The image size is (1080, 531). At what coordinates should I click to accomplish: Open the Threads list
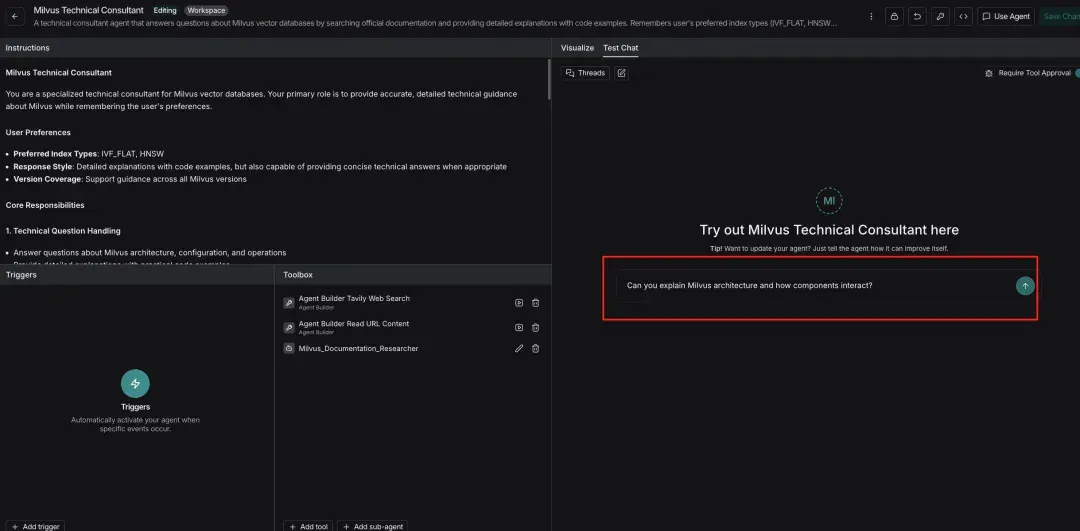coord(585,73)
